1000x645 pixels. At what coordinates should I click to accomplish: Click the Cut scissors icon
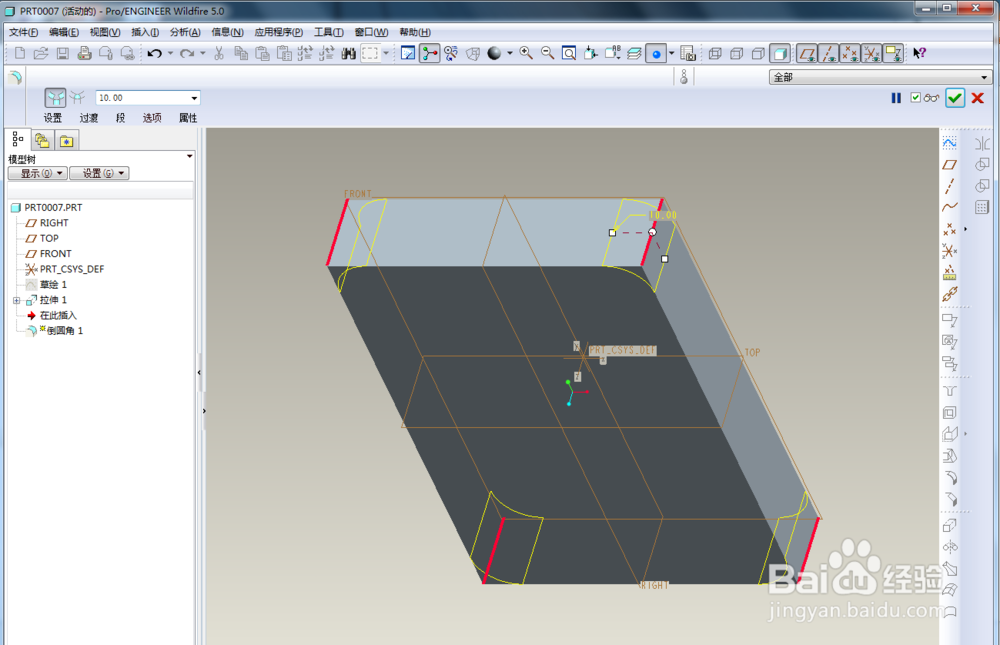pos(219,54)
